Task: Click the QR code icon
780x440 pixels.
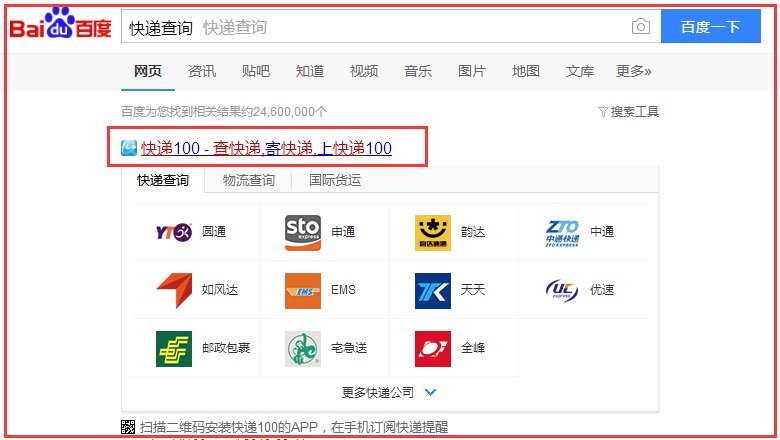Action: pos(128,427)
